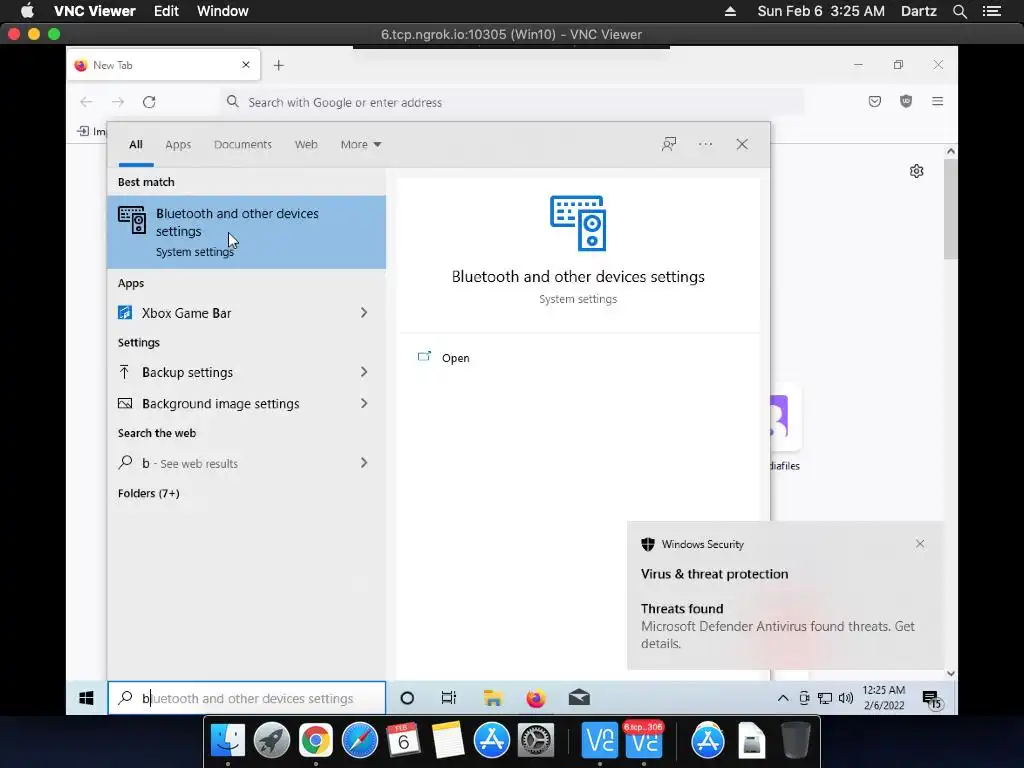
Task: Click the search feedback icon
Action: tap(669, 144)
